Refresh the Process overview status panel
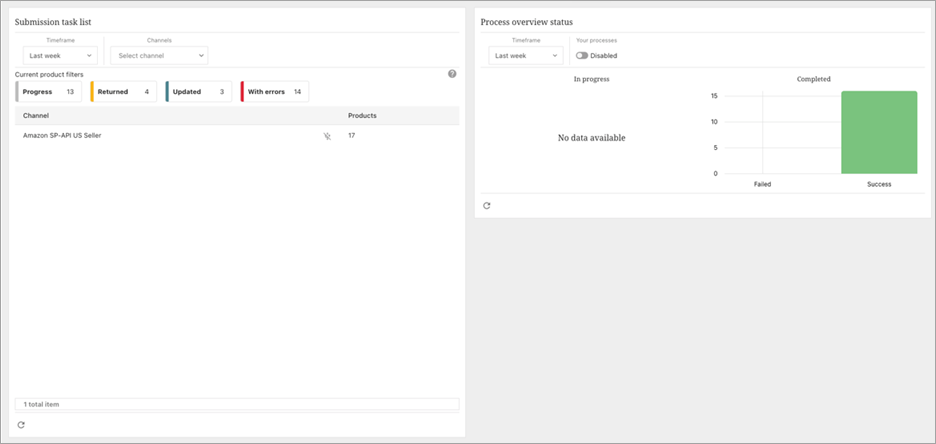This screenshot has width=936, height=444. [486, 206]
